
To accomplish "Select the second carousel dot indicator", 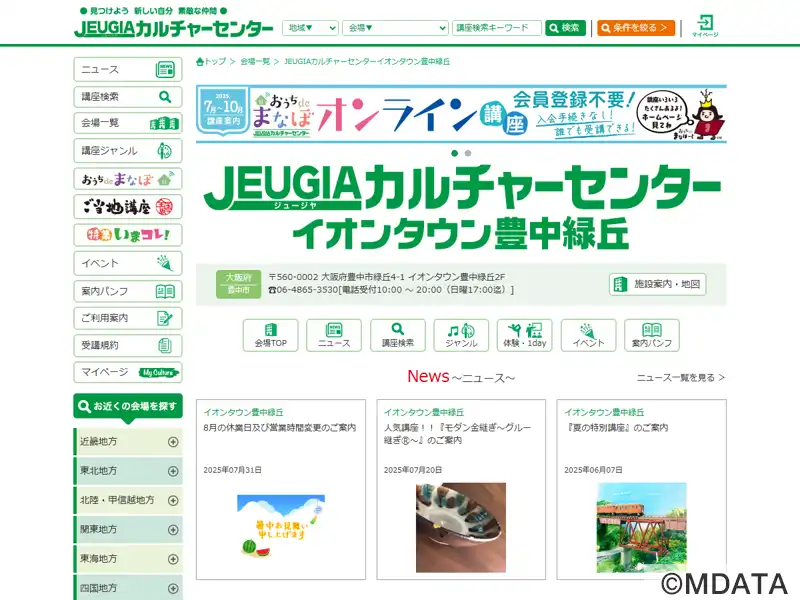I will click(x=468, y=153).
